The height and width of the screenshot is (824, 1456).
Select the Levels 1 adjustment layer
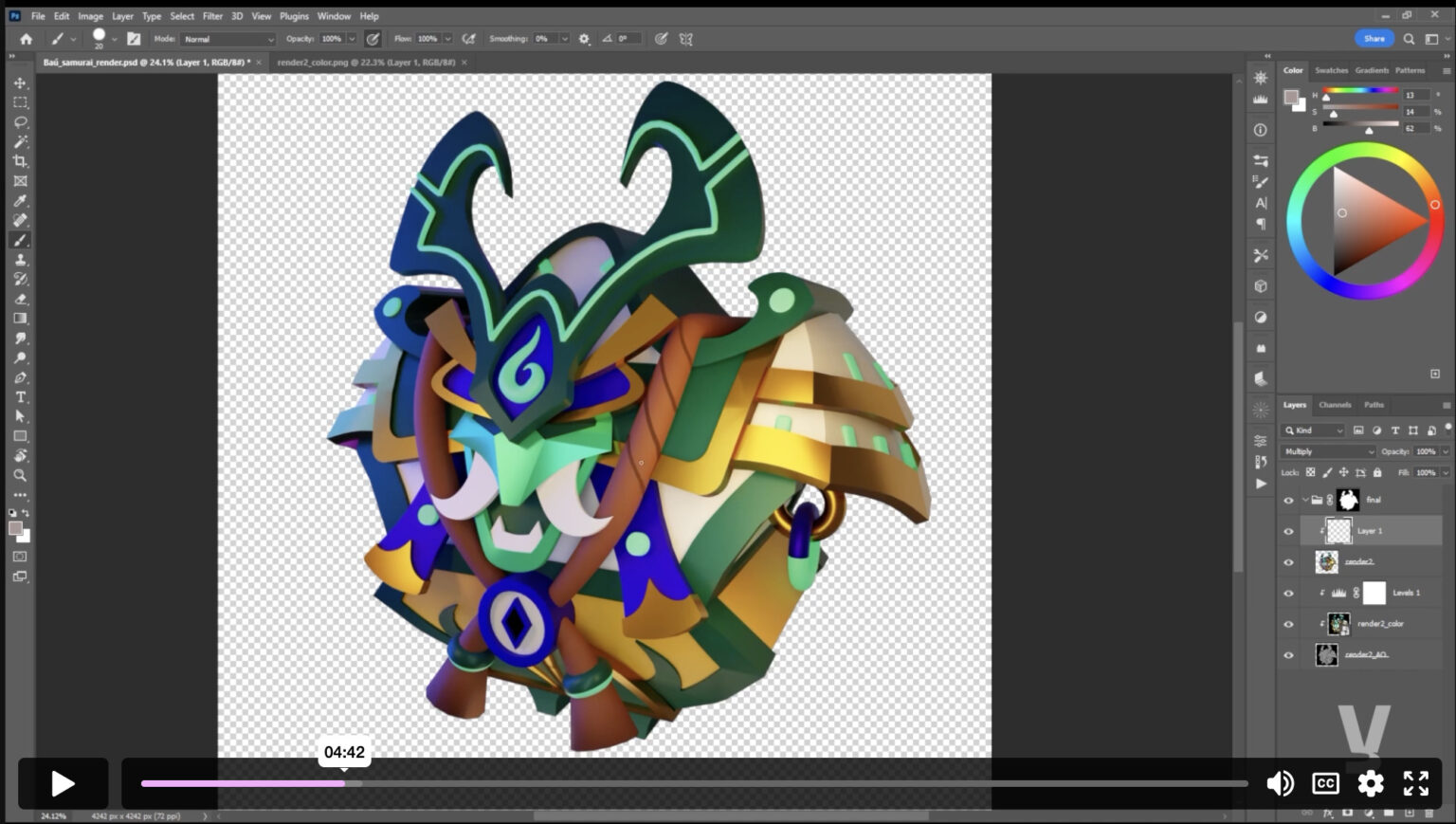click(1405, 593)
